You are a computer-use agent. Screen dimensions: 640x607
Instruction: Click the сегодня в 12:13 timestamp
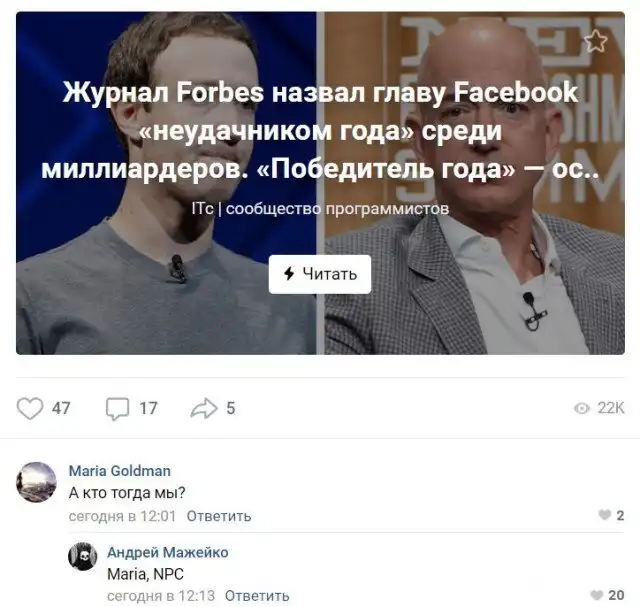161,596
